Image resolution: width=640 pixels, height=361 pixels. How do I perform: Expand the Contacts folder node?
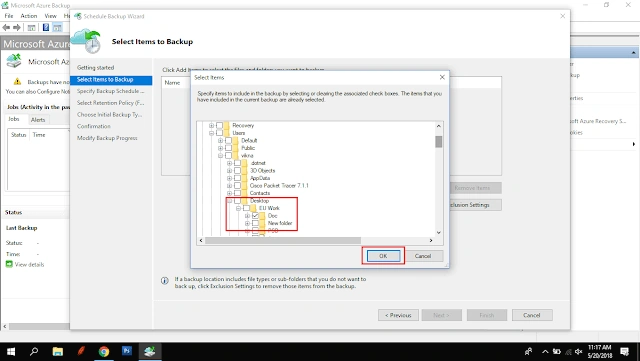229,193
